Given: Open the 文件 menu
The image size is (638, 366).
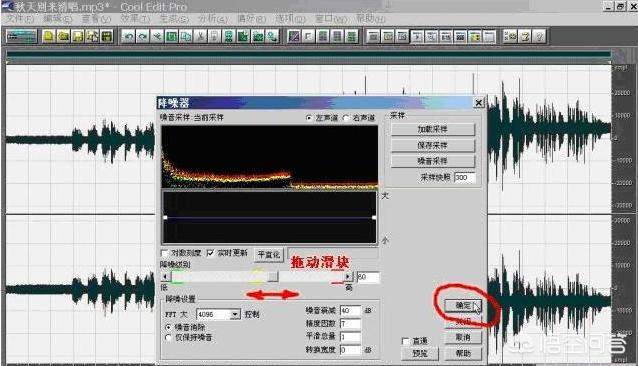Looking at the screenshot, I should coord(20,19).
